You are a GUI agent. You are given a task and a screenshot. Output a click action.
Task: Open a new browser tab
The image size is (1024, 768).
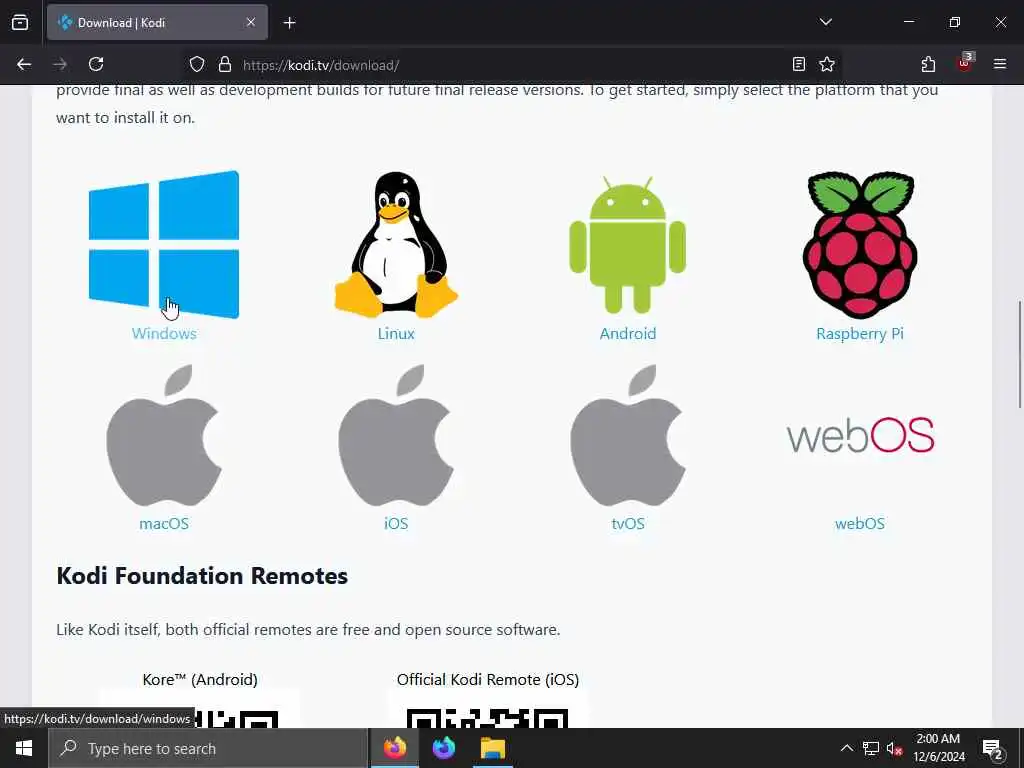click(290, 23)
